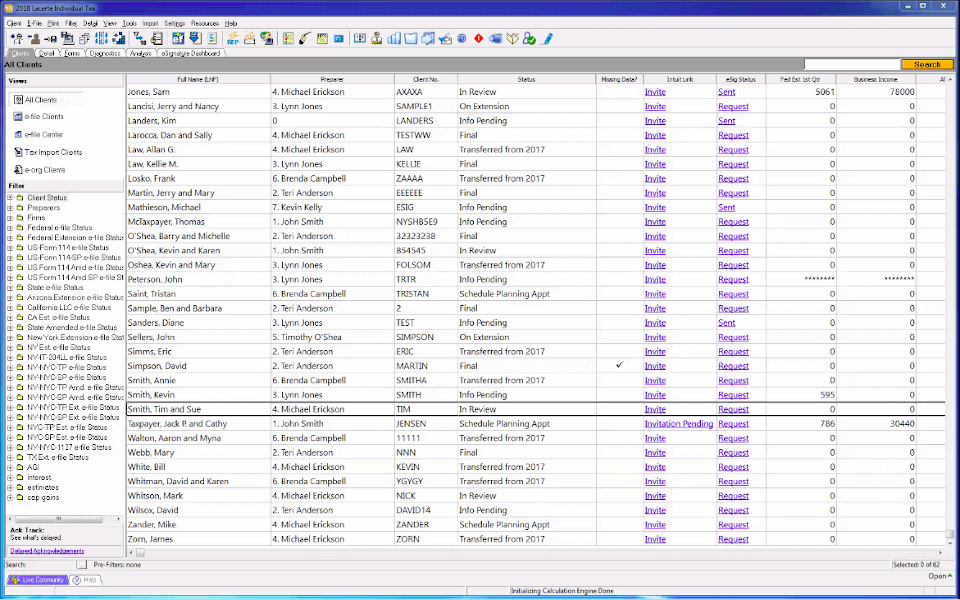The width and height of the screenshot is (960, 600).
Task: Expand the CA Est. e-file Status node
Action: coord(10,317)
